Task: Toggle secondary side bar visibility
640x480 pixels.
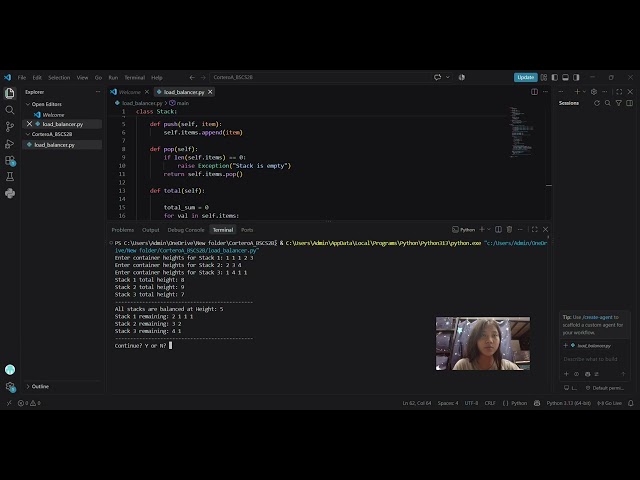Action: [x=576, y=77]
